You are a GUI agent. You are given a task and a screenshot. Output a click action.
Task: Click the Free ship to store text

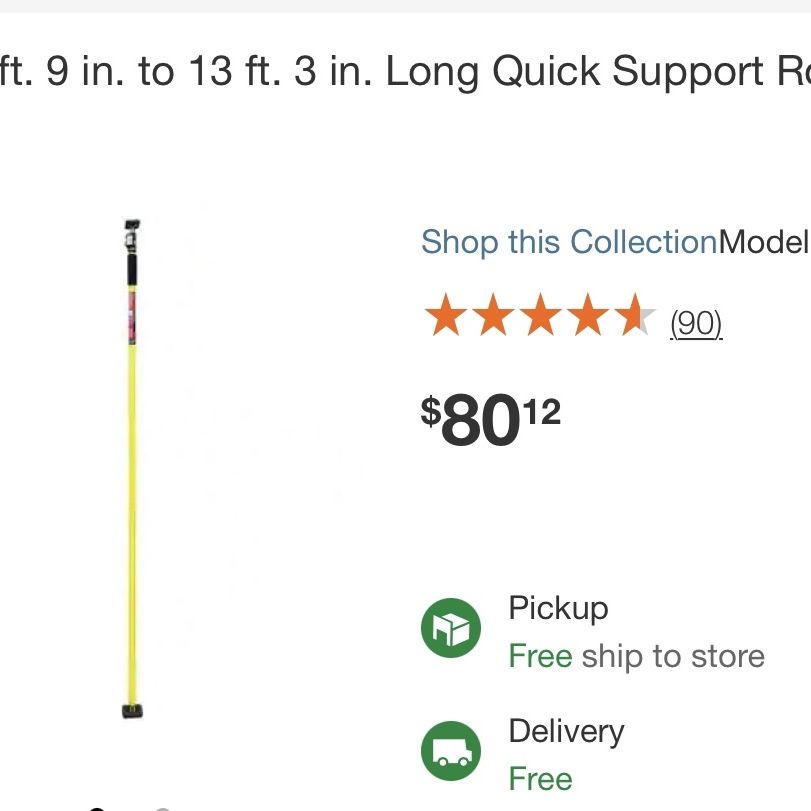coord(637,656)
